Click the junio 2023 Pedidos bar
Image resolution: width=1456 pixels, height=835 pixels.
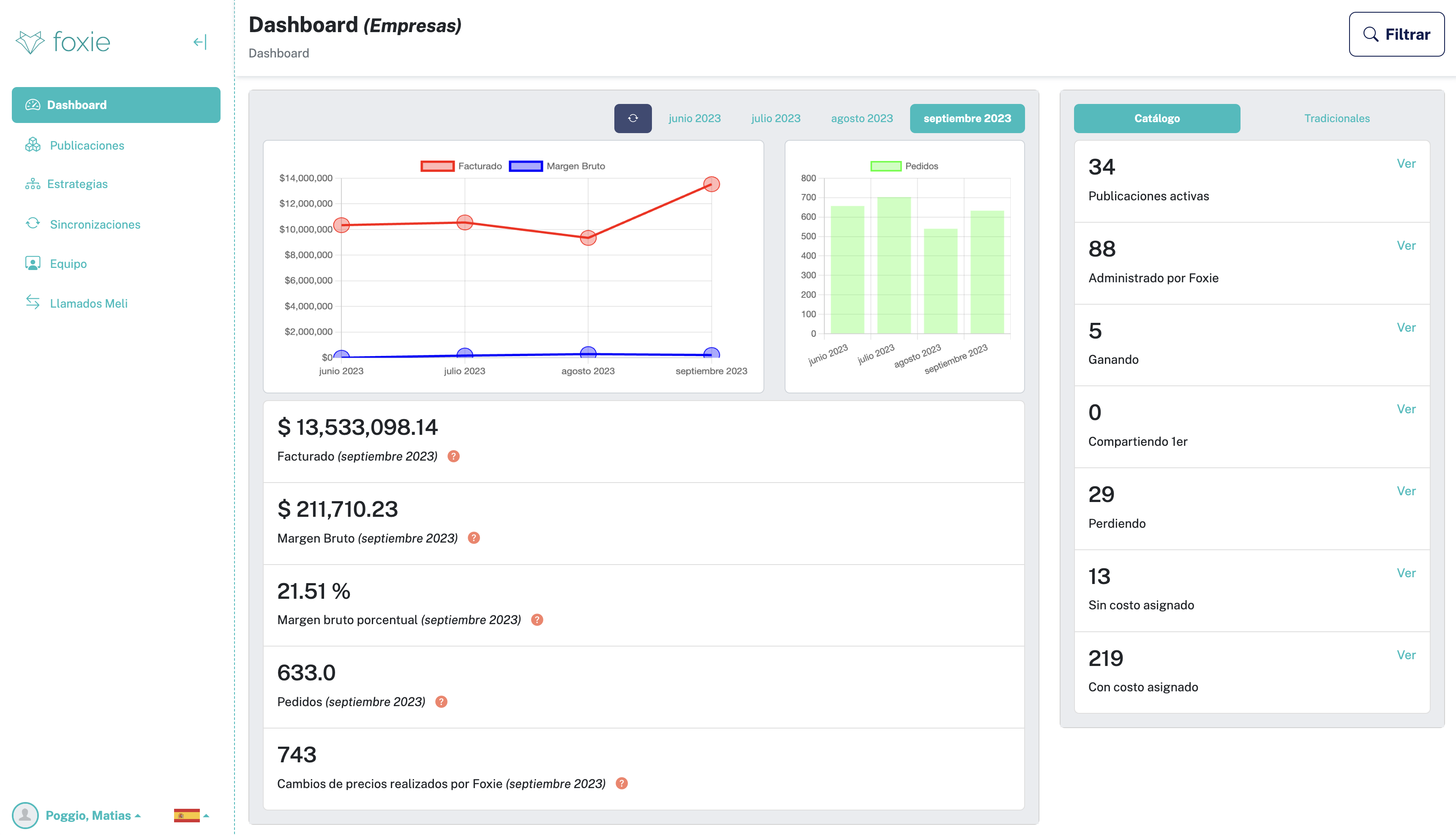click(x=847, y=270)
